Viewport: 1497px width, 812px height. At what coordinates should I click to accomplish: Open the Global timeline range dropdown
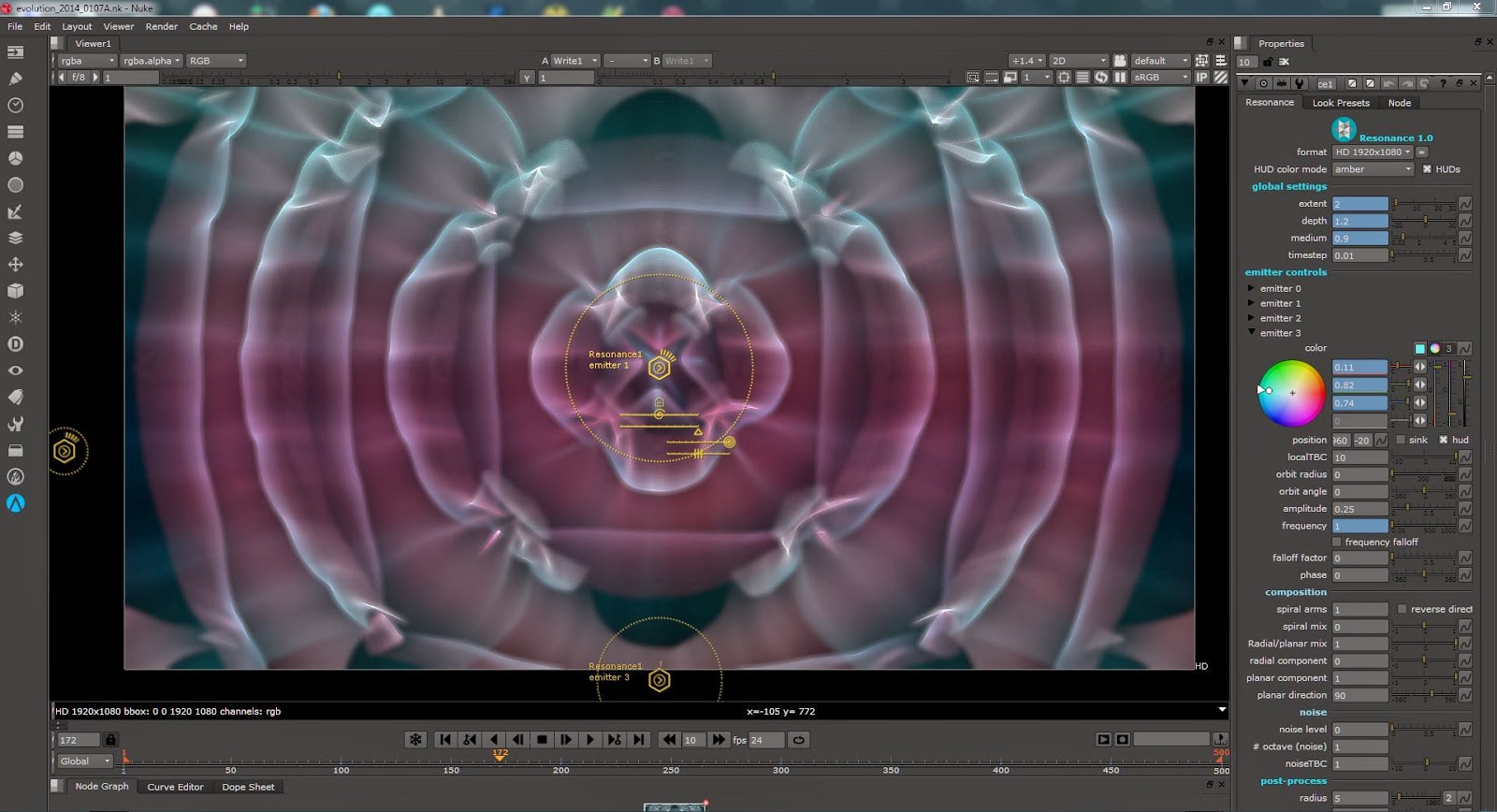84,761
